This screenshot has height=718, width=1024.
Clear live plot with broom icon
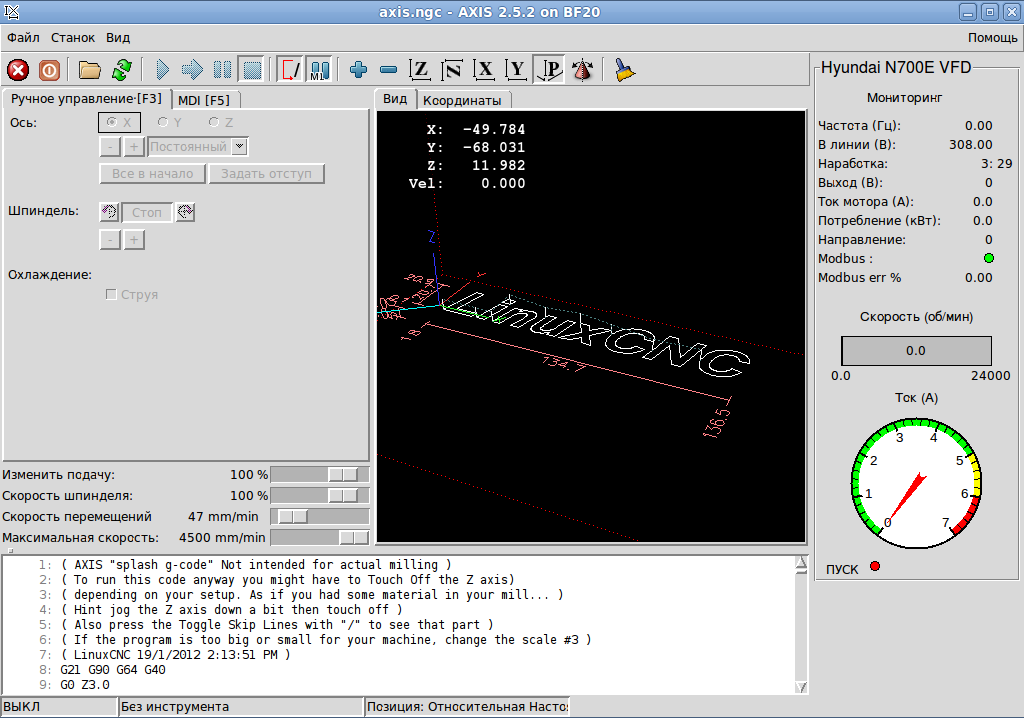coord(625,70)
